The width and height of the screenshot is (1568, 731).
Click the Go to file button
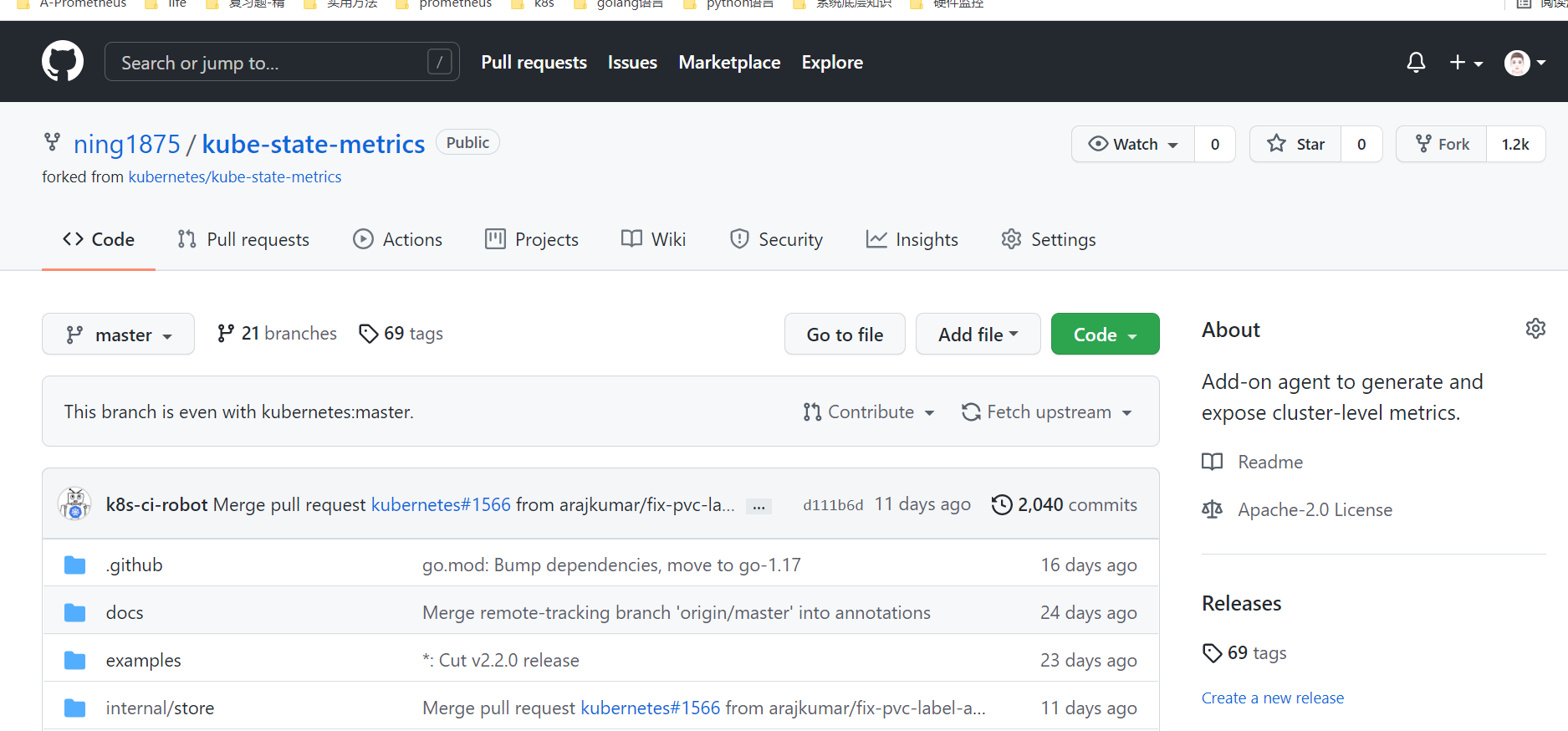click(x=845, y=335)
